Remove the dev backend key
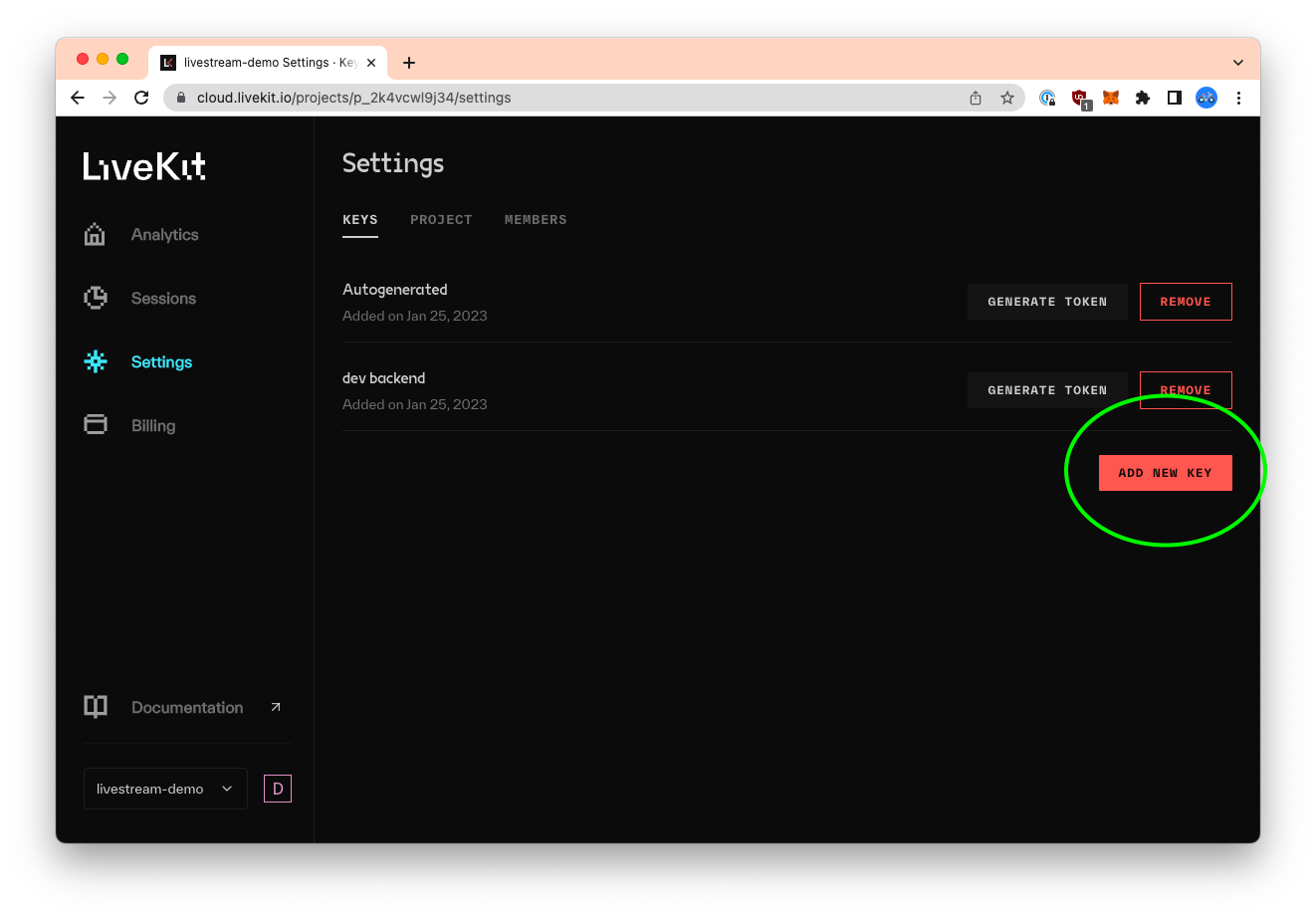 pyautogui.click(x=1185, y=389)
